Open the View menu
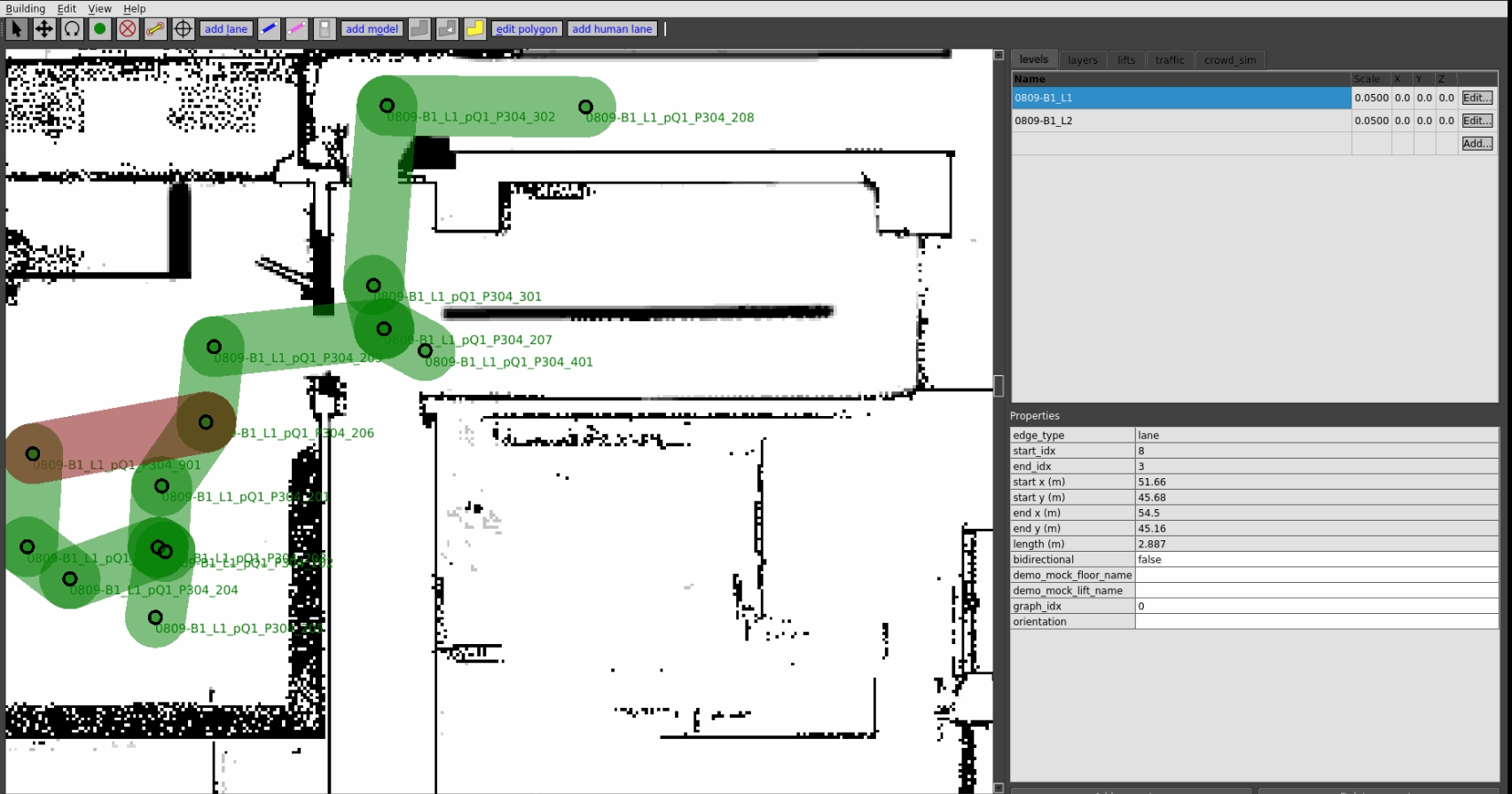The image size is (1512, 794). (99, 9)
